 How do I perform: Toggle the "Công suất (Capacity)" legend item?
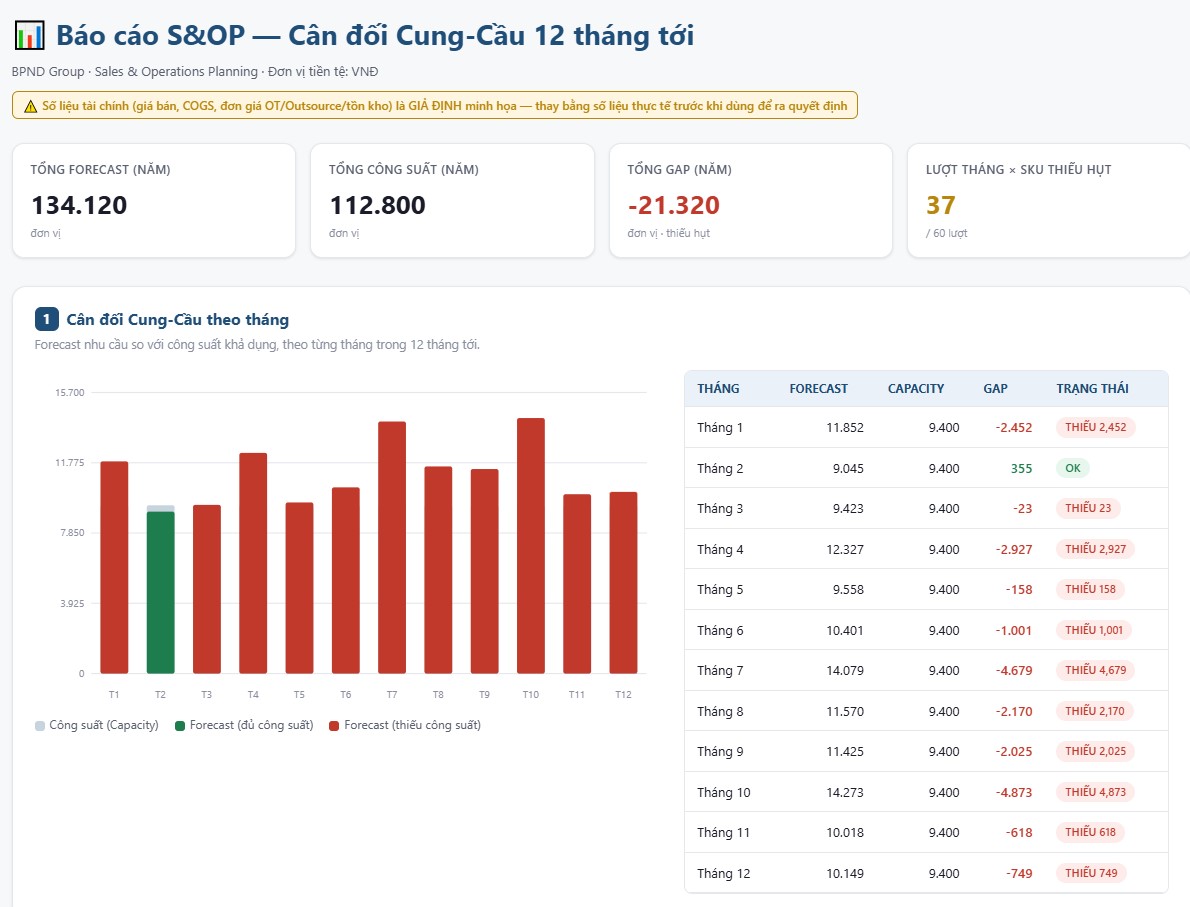click(x=97, y=726)
